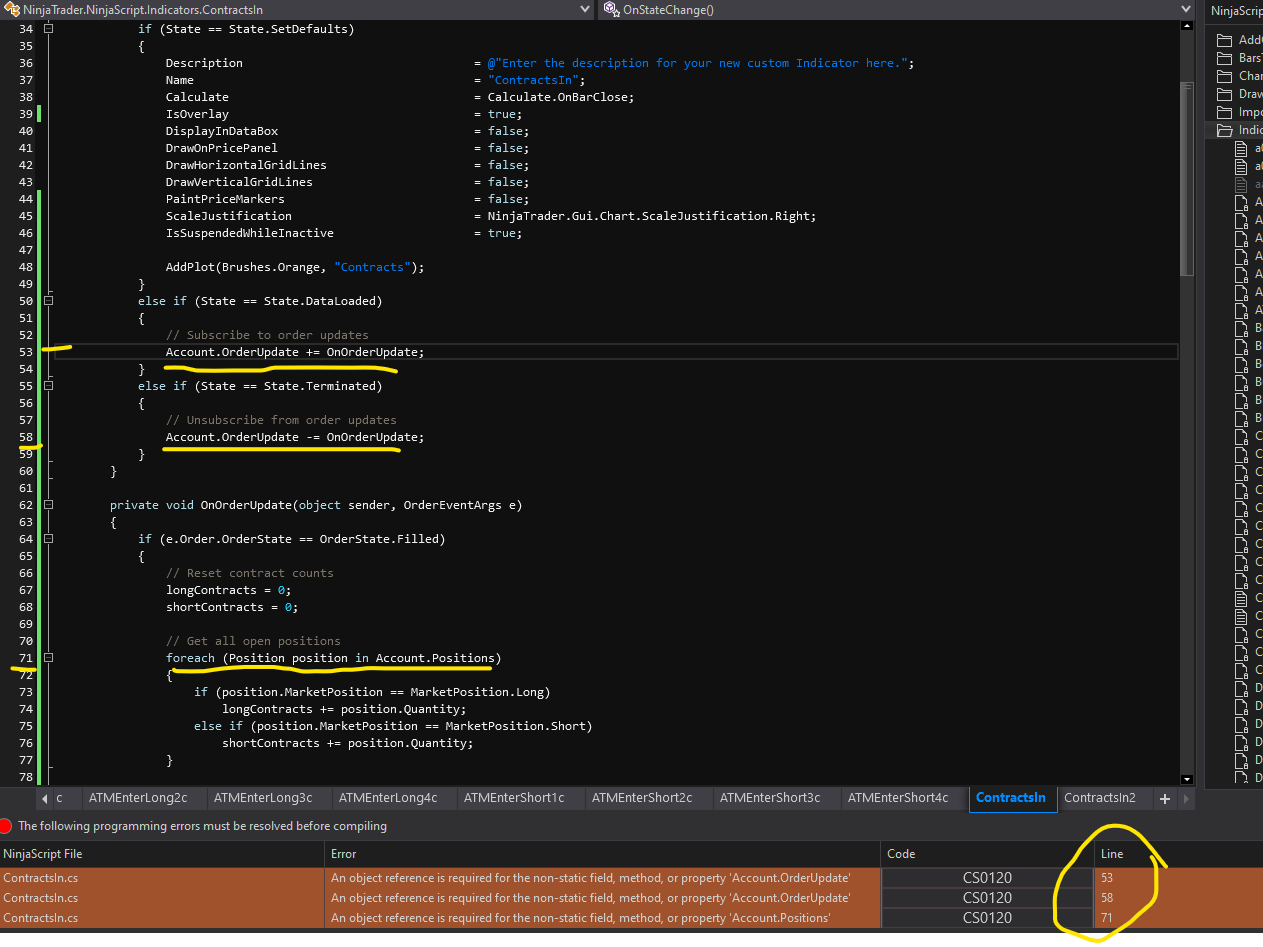This screenshot has height=947, width=1263.
Task: Click the CS0120 error code for line 53
Action: (987, 878)
